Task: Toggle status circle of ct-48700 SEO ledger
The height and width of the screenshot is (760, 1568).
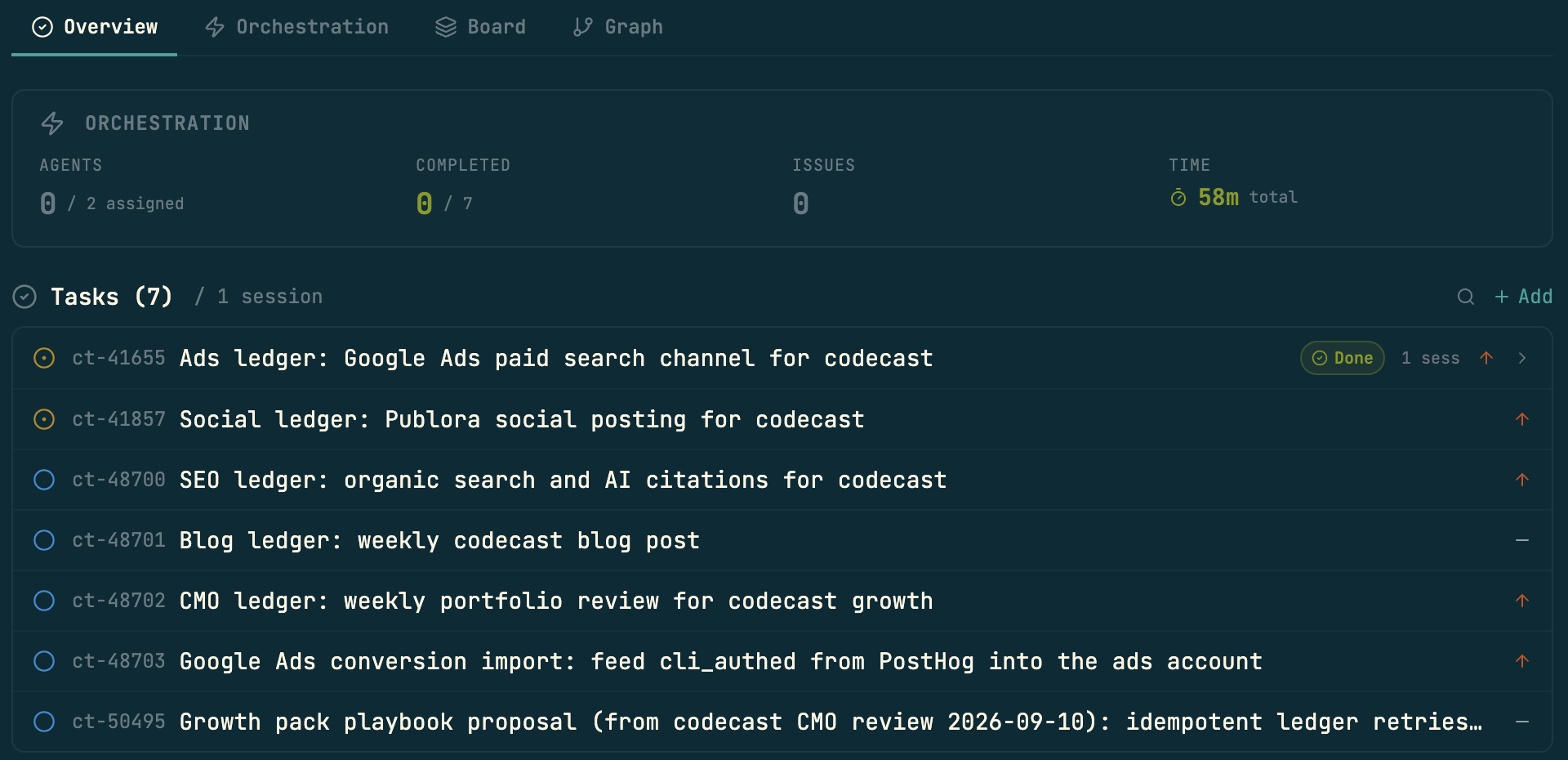Action: (x=44, y=480)
